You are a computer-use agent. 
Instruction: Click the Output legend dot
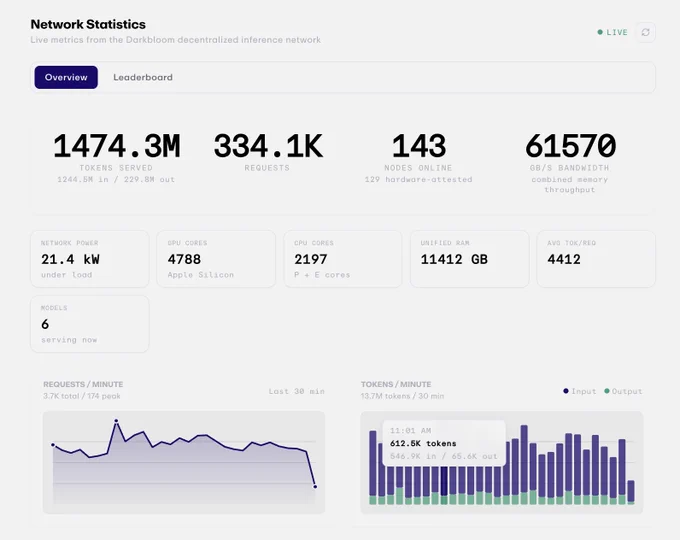click(x=607, y=391)
